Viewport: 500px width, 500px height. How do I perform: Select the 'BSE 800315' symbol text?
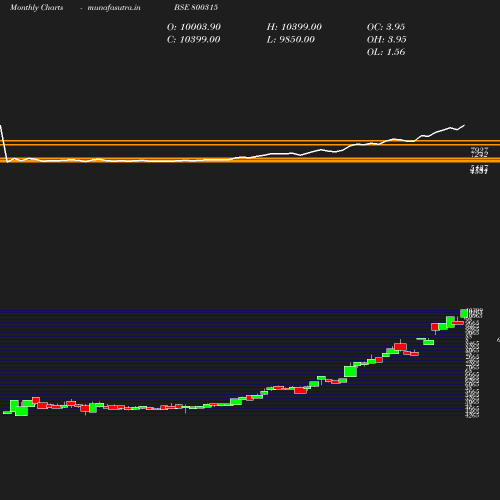196,7
